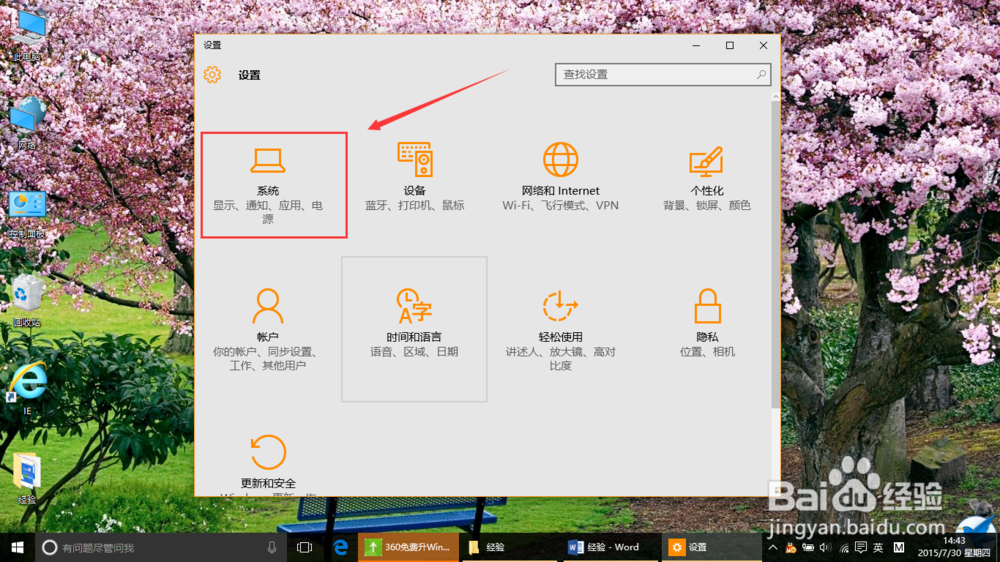This screenshot has height=562, width=1000.
Task: Switch to 设置 taskbar item
Action: click(x=711, y=547)
